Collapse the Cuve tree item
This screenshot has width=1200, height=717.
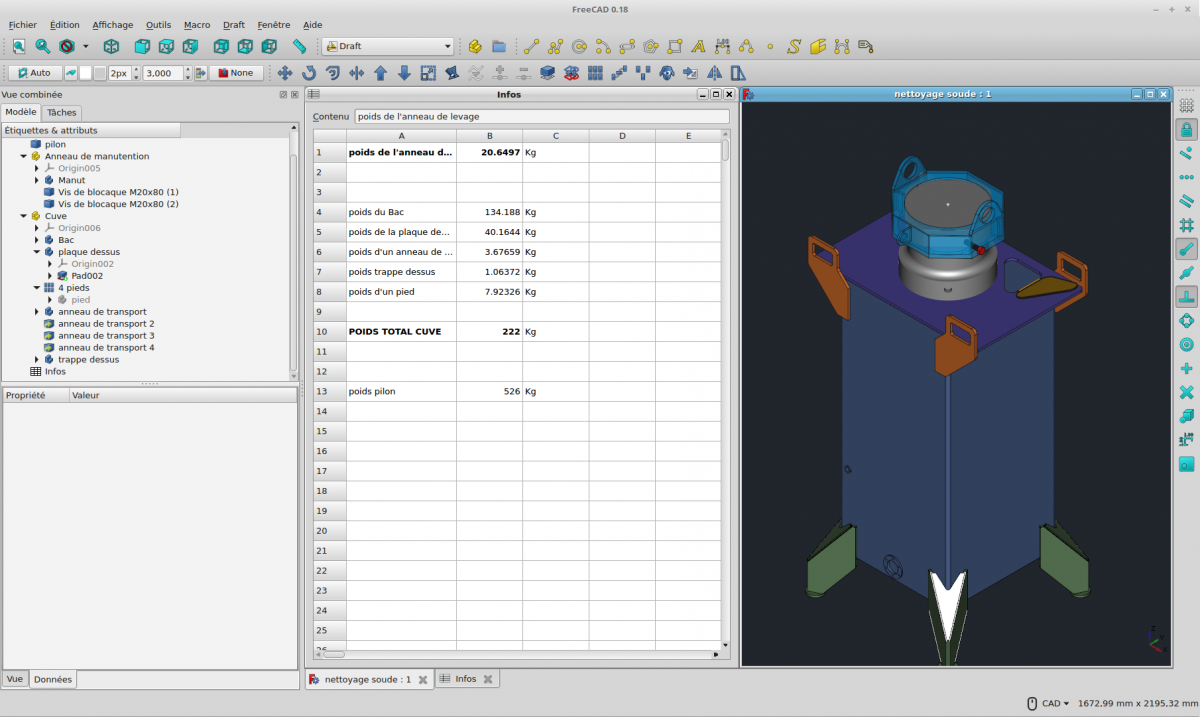tap(23, 216)
